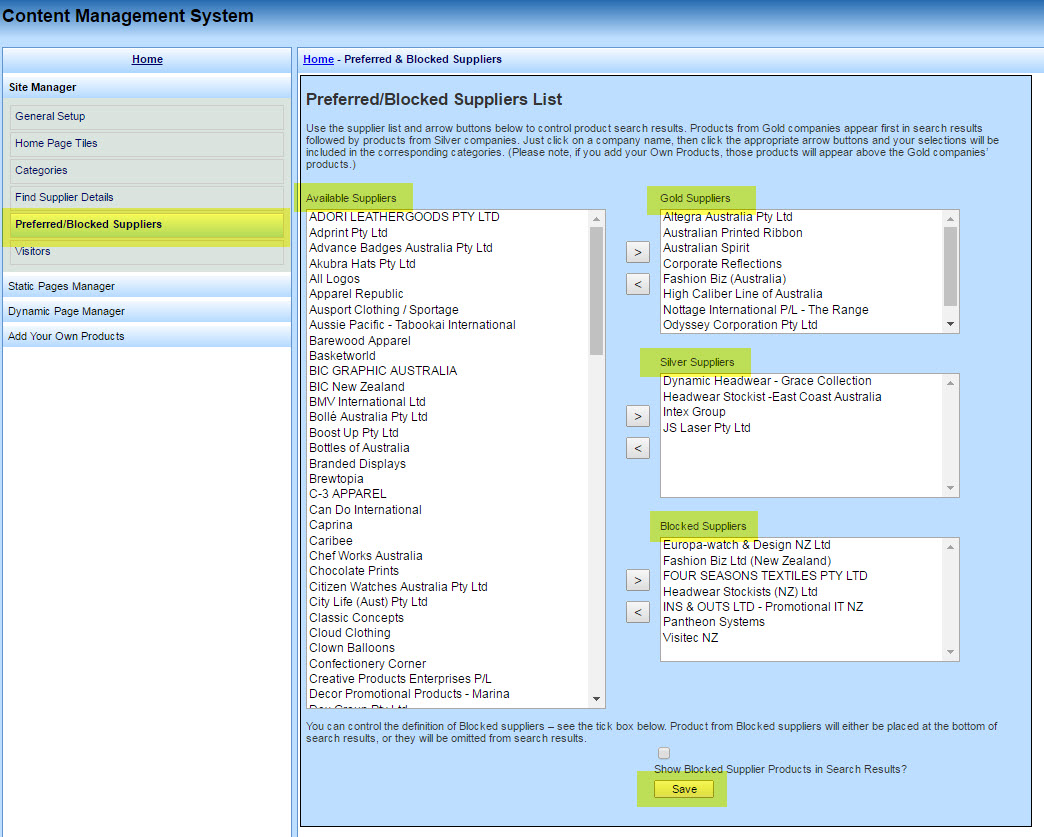The height and width of the screenshot is (837, 1044).
Task: Click Home link in the breadcrumb
Action: click(x=318, y=59)
